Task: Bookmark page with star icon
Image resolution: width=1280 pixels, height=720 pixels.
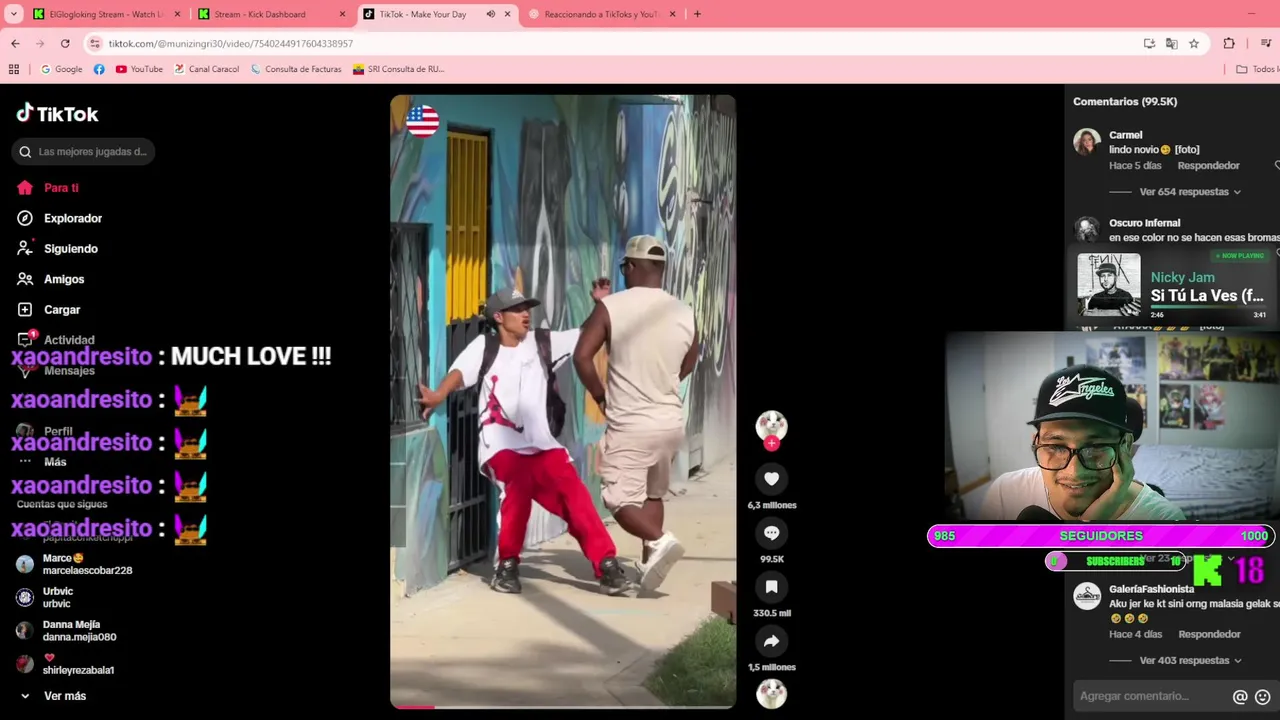Action: (x=1194, y=44)
